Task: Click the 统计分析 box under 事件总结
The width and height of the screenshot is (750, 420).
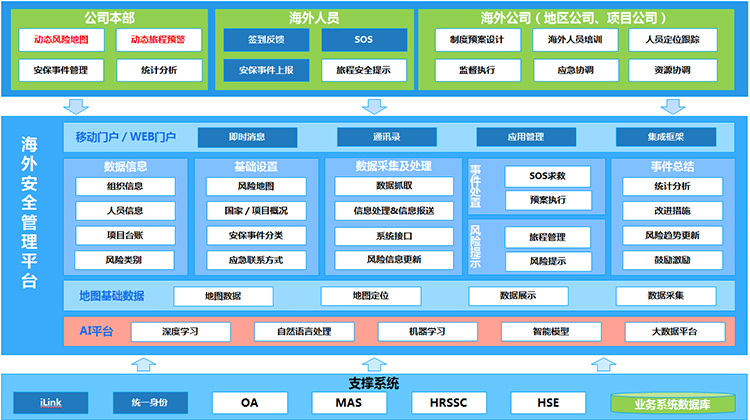Action: (x=672, y=186)
